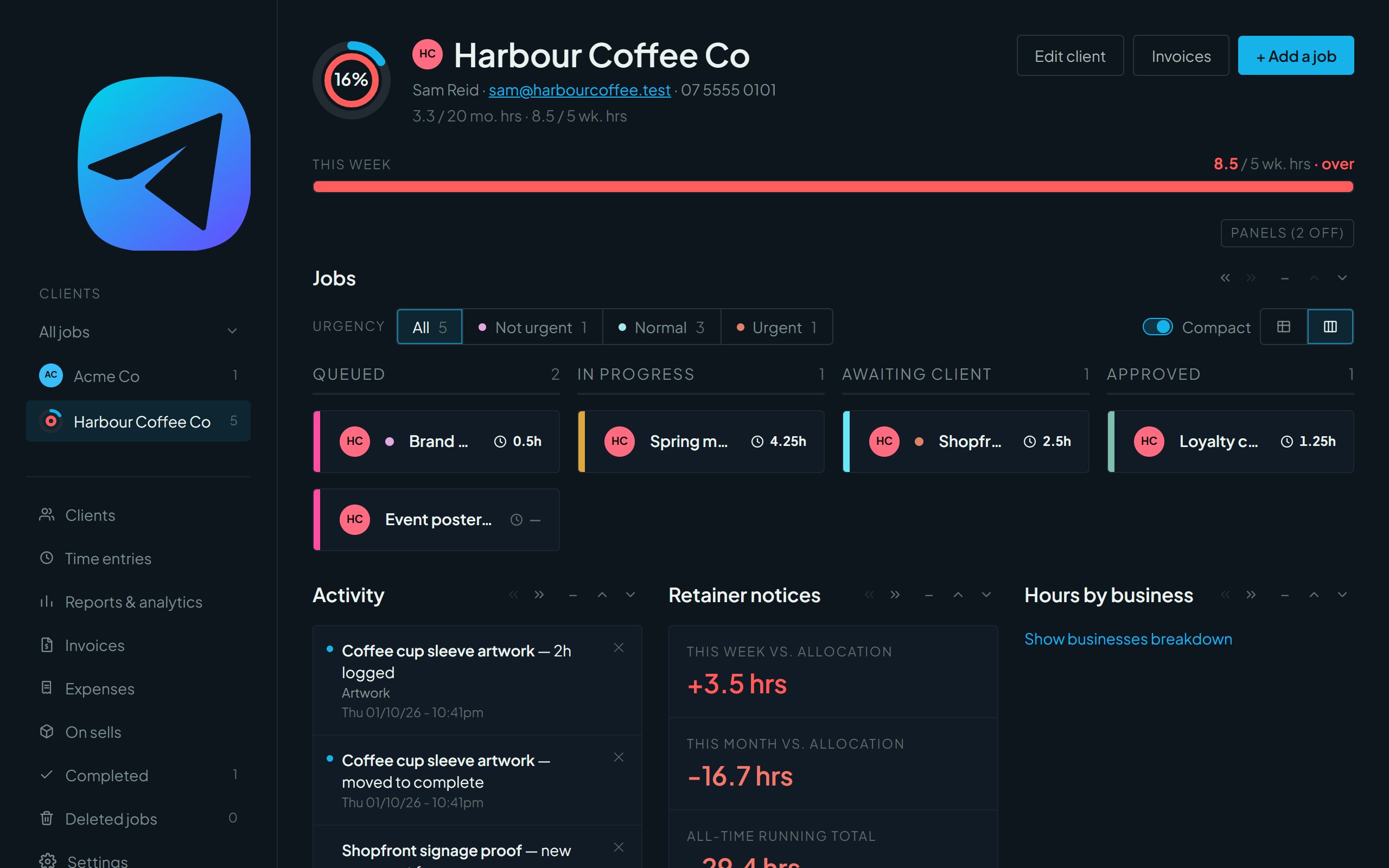
Task: Switch Jobs to table view icon
Action: 1283,327
